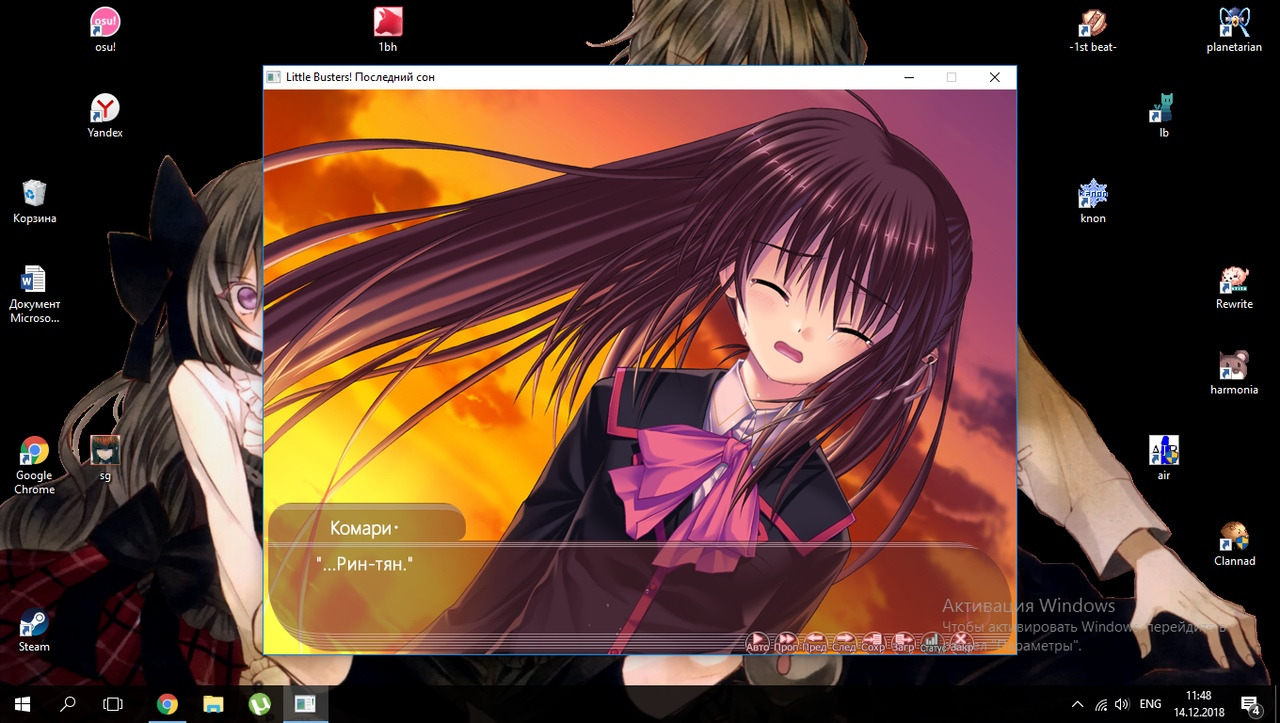Toggle Авто auto-play mode in the game

758,641
